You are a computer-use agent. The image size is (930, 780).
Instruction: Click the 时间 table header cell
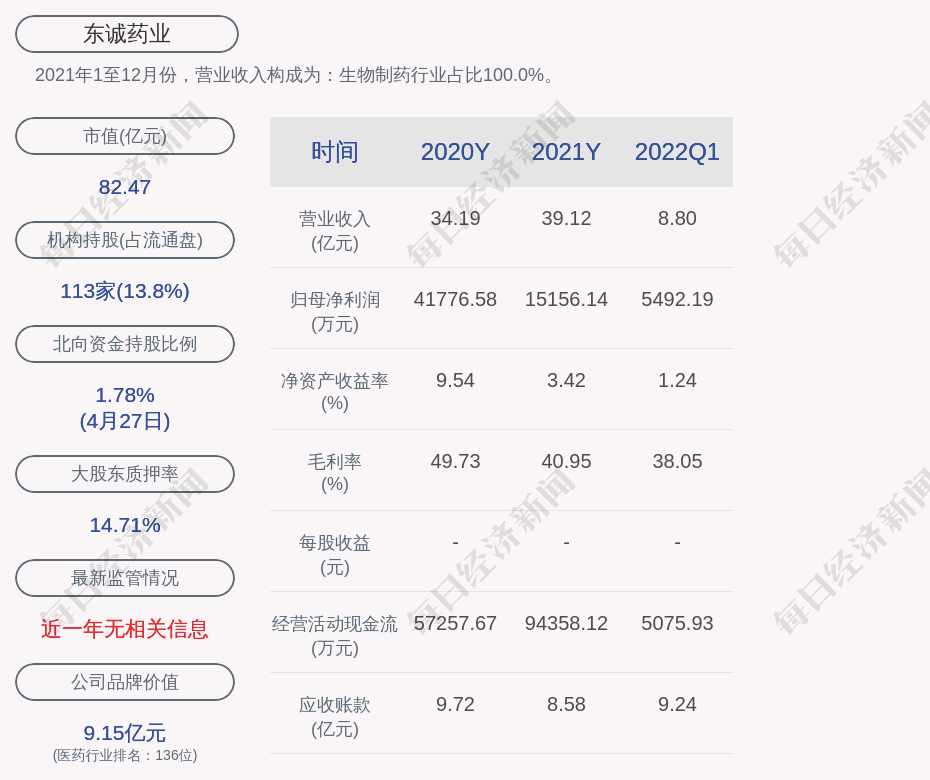pyautogui.click(x=335, y=152)
